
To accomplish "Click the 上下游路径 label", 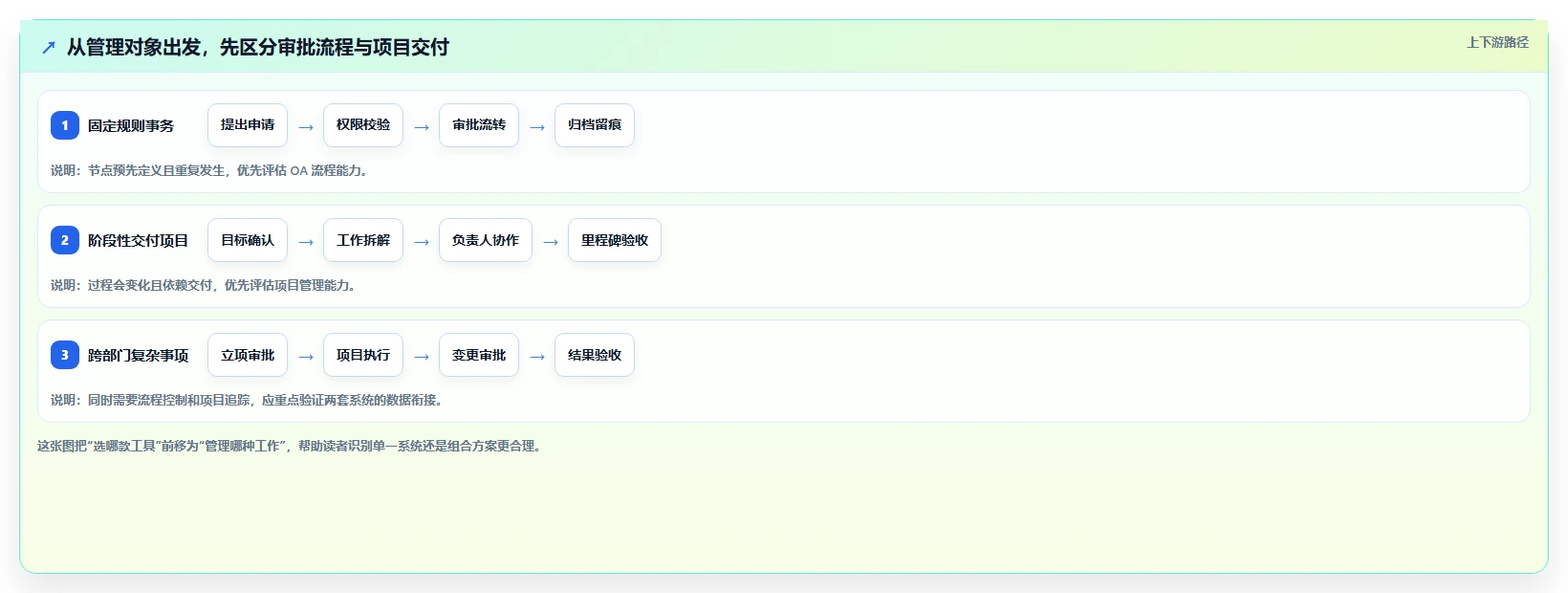I will pyautogui.click(x=1497, y=42).
